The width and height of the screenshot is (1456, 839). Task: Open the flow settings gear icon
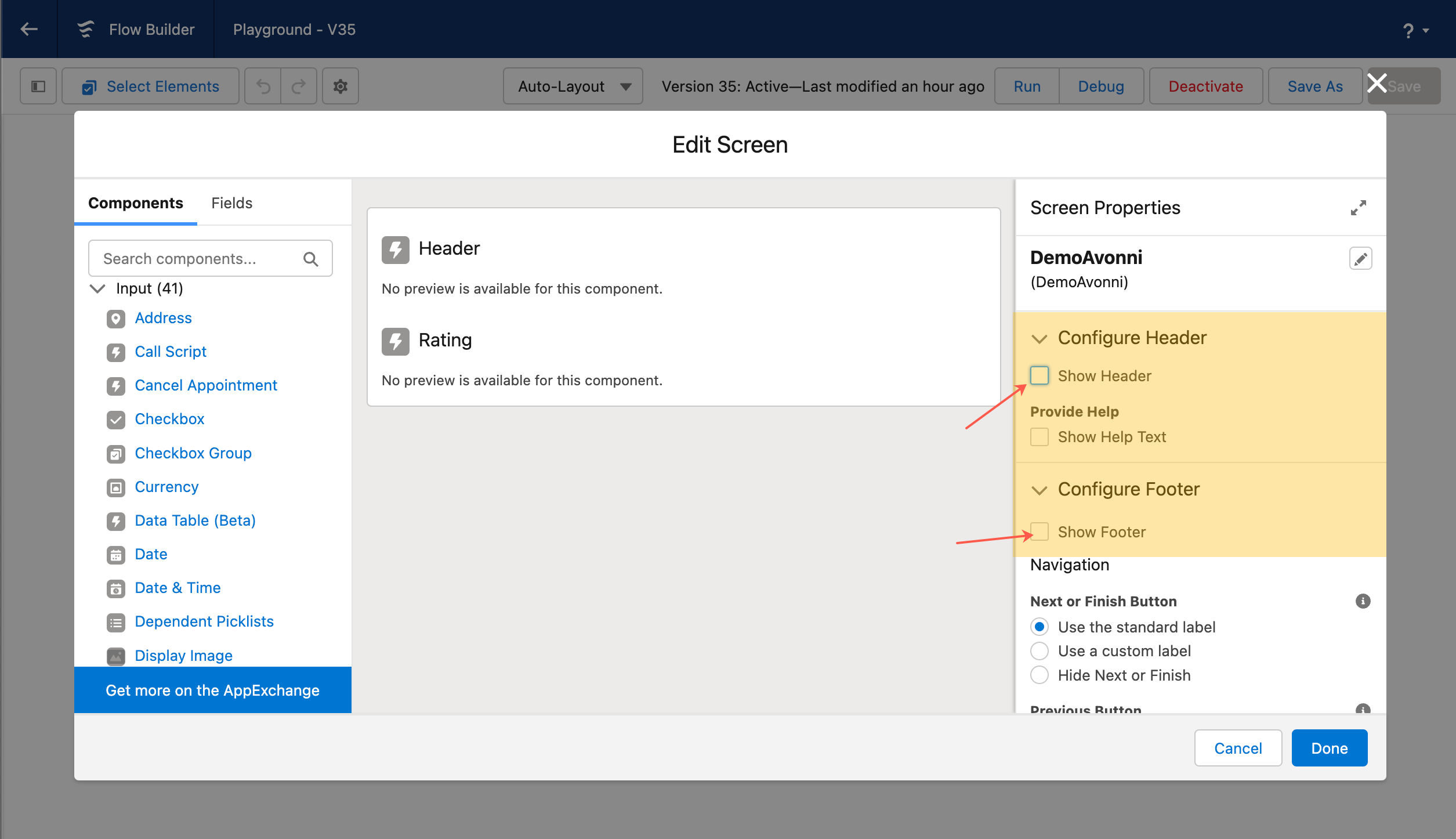(x=340, y=86)
